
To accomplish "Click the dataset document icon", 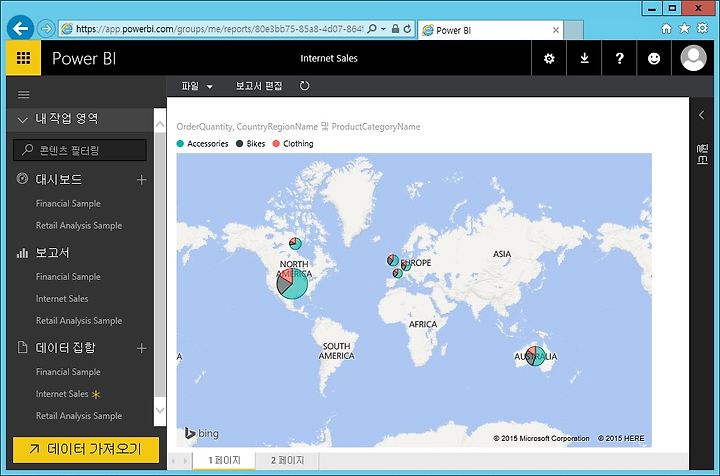I will [x=22, y=347].
